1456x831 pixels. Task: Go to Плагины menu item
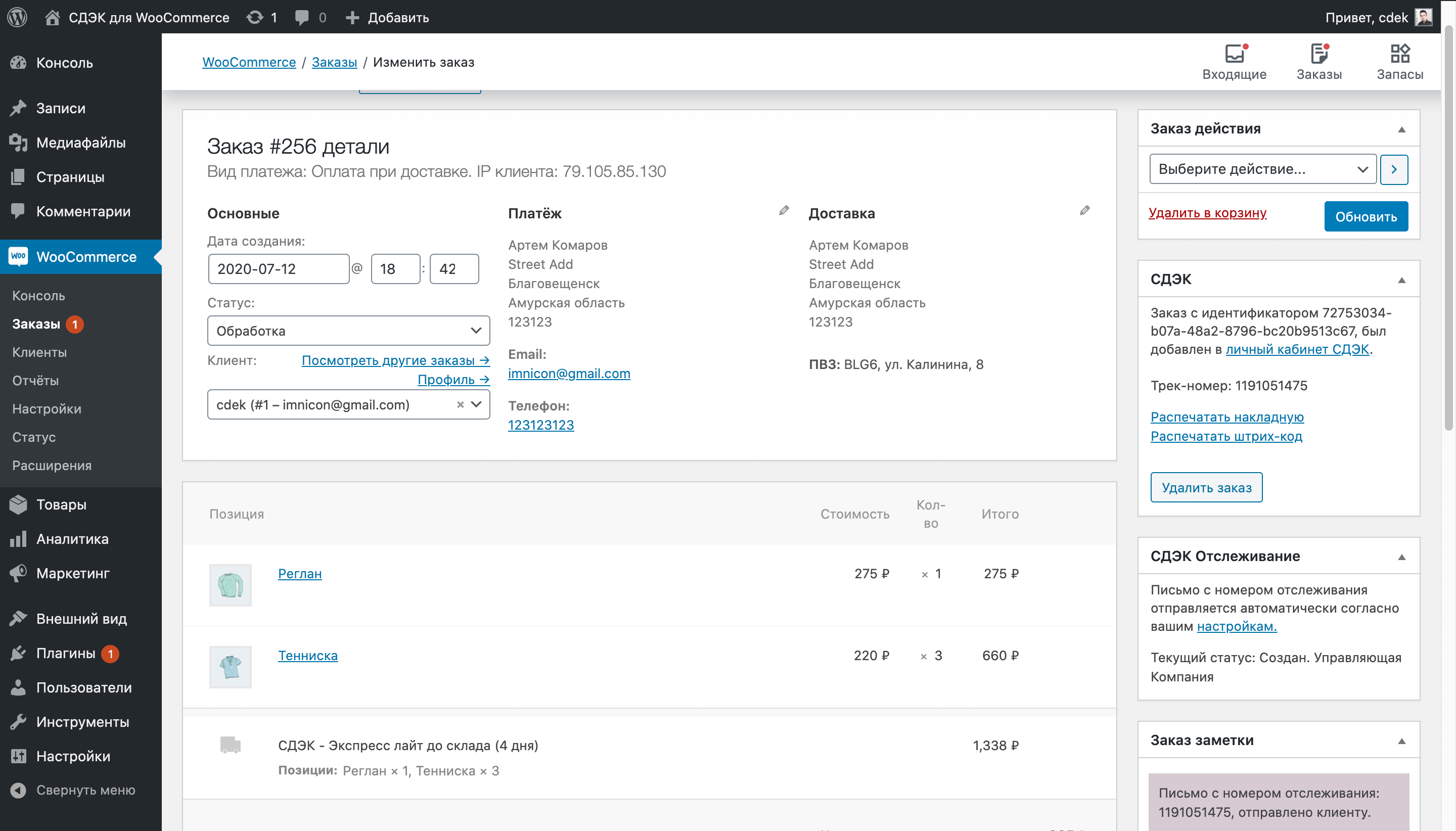click(x=66, y=653)
